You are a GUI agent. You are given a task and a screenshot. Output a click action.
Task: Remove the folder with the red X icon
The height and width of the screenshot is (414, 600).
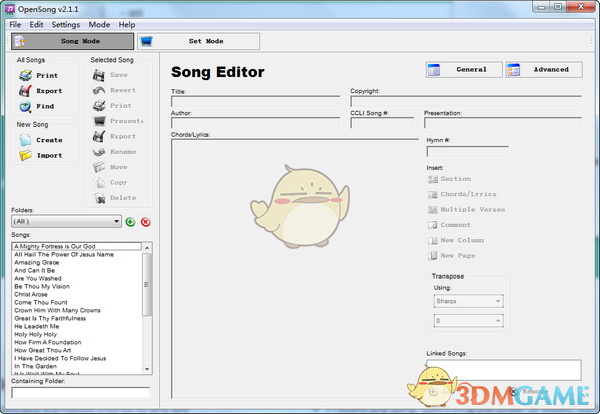(x=146, y=222)
